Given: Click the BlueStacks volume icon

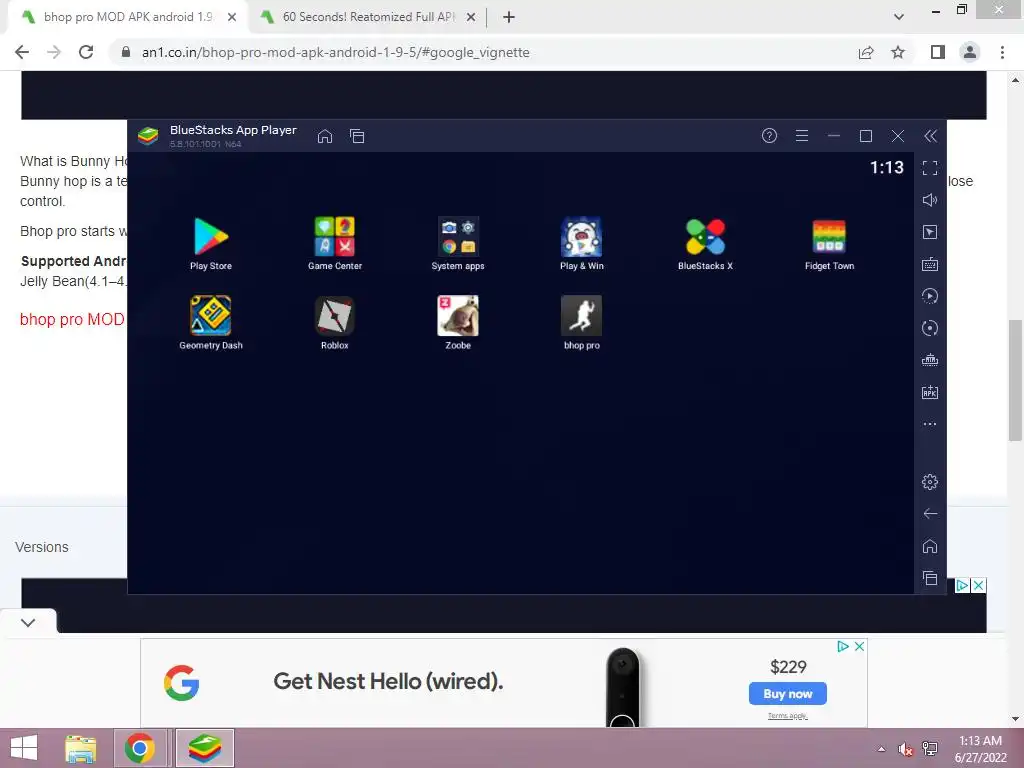Looking at the screenshot, I should (x=930, y=200).
